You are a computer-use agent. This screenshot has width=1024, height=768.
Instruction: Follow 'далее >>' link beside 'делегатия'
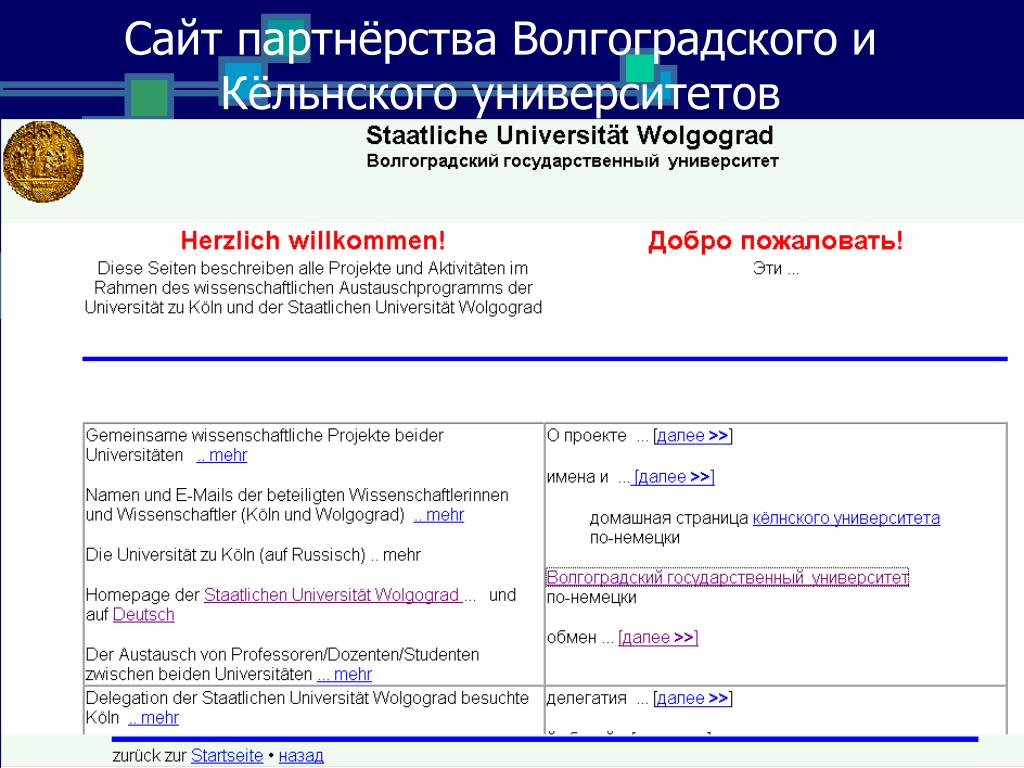(x=692, y=699)
